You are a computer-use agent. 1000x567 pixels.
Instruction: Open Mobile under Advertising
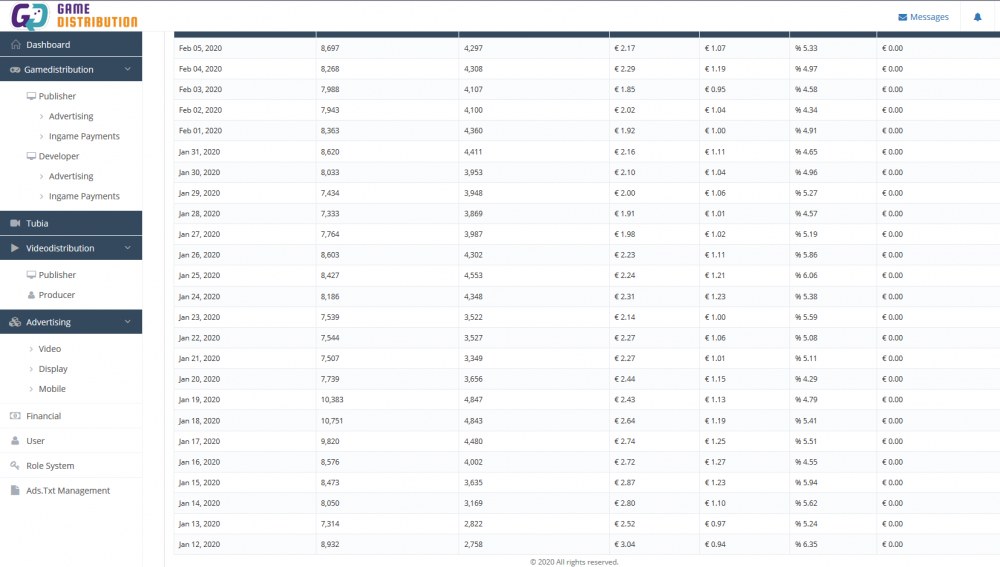[52, 389]
